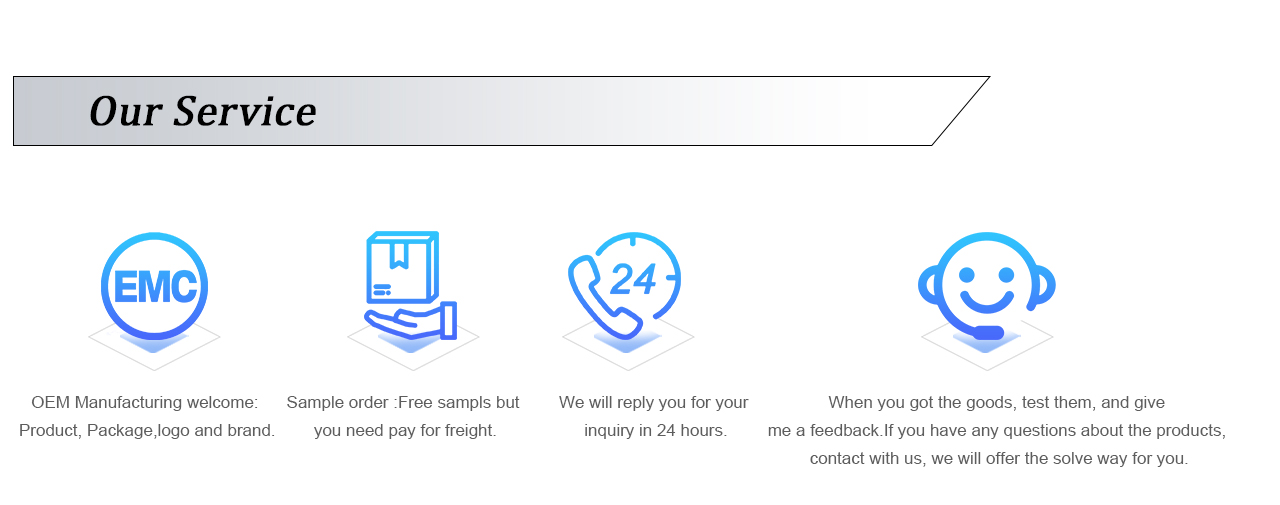This screenshot has height=505, width=1280.
Task: Click Sample order free samples text
Action: 403,402
